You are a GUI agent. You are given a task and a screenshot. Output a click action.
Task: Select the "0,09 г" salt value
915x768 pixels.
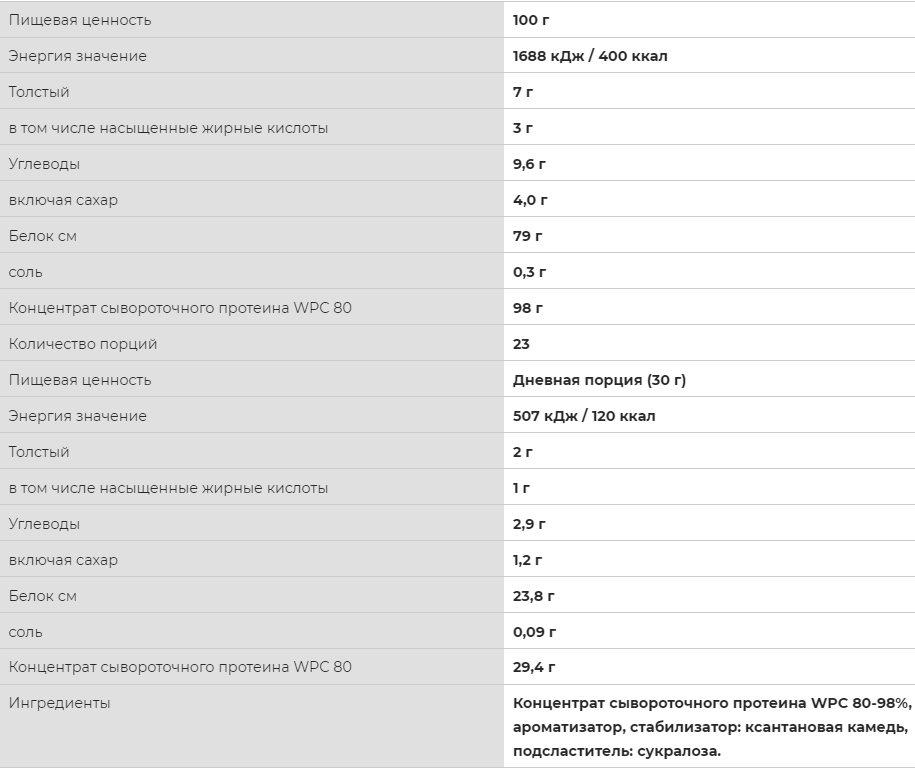click(534, 632)
